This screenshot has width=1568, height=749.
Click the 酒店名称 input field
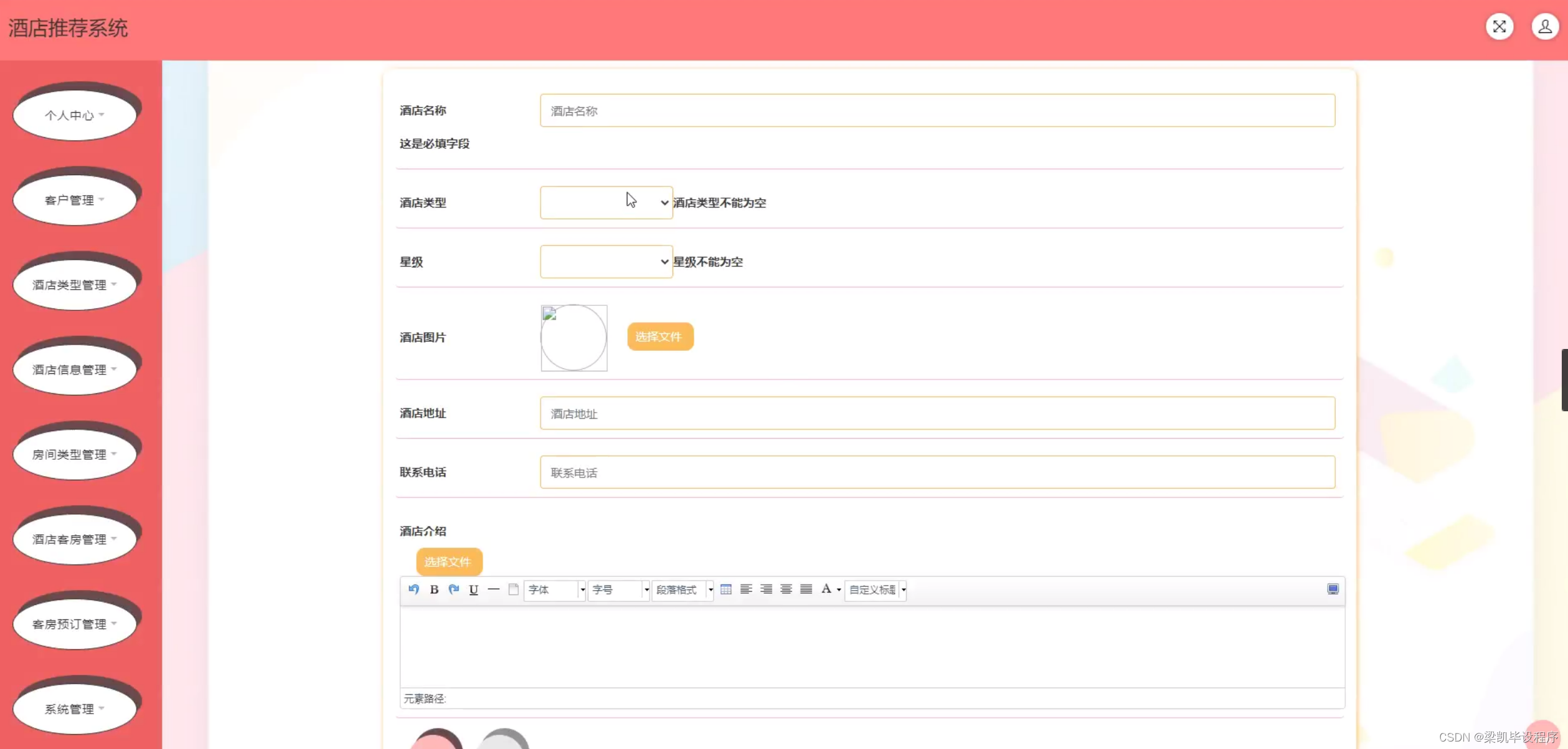[x=937, y=111]
